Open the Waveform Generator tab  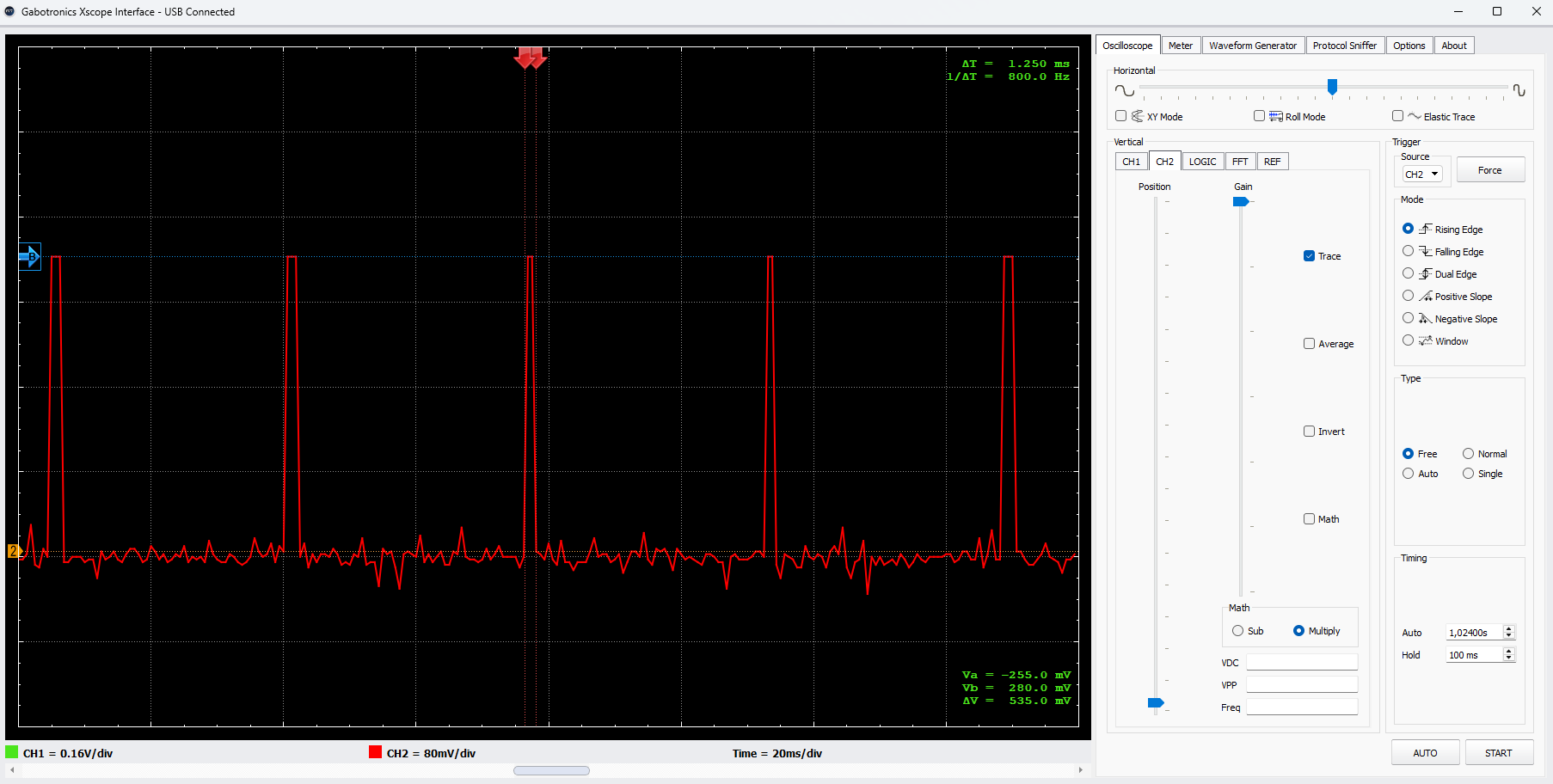[x=1253, y=46]
